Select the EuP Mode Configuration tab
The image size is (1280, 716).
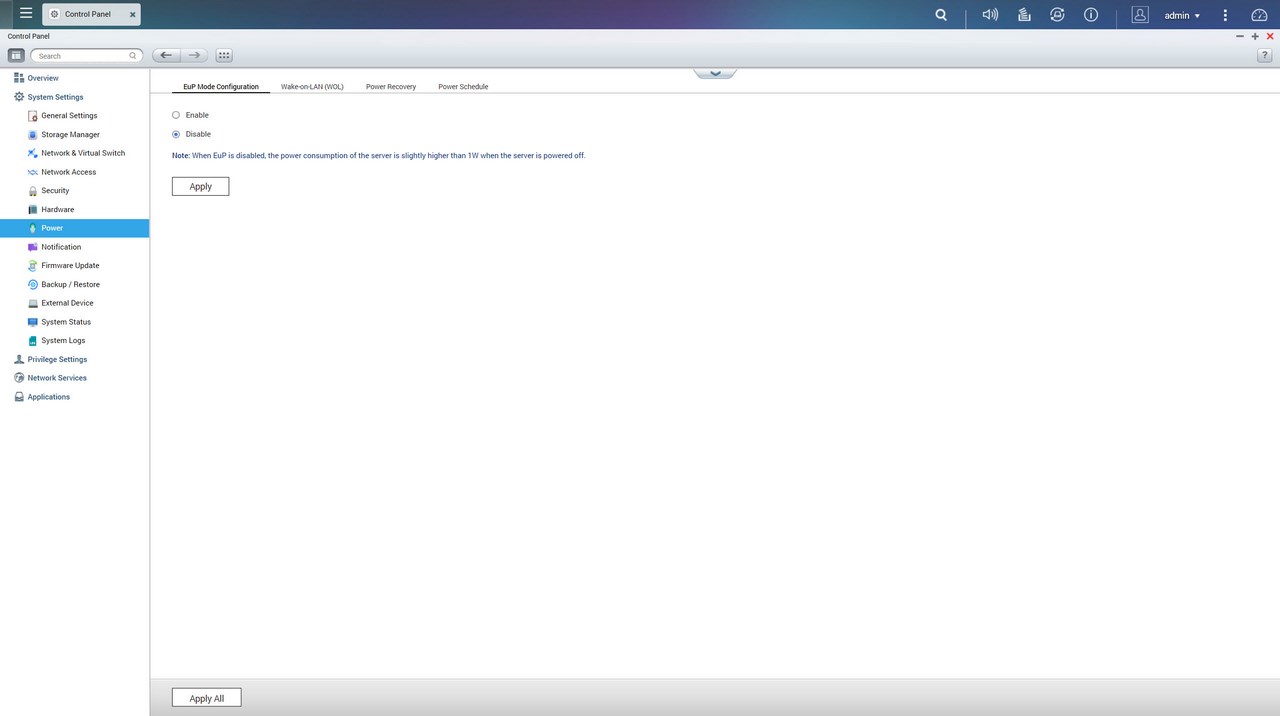[x=221, y=87]
